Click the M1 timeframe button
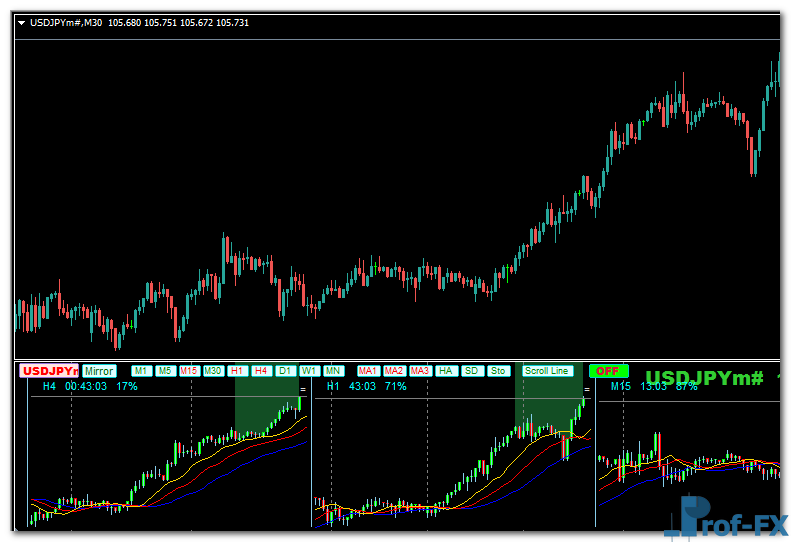Viewport: 791px width, 542px height. (141, 371)
